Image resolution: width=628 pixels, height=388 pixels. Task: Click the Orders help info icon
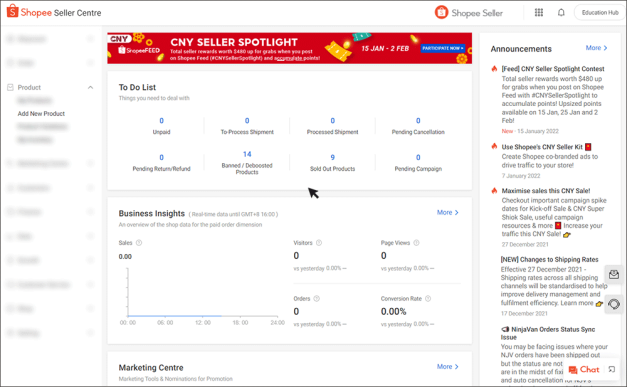[x=316, y=298]
